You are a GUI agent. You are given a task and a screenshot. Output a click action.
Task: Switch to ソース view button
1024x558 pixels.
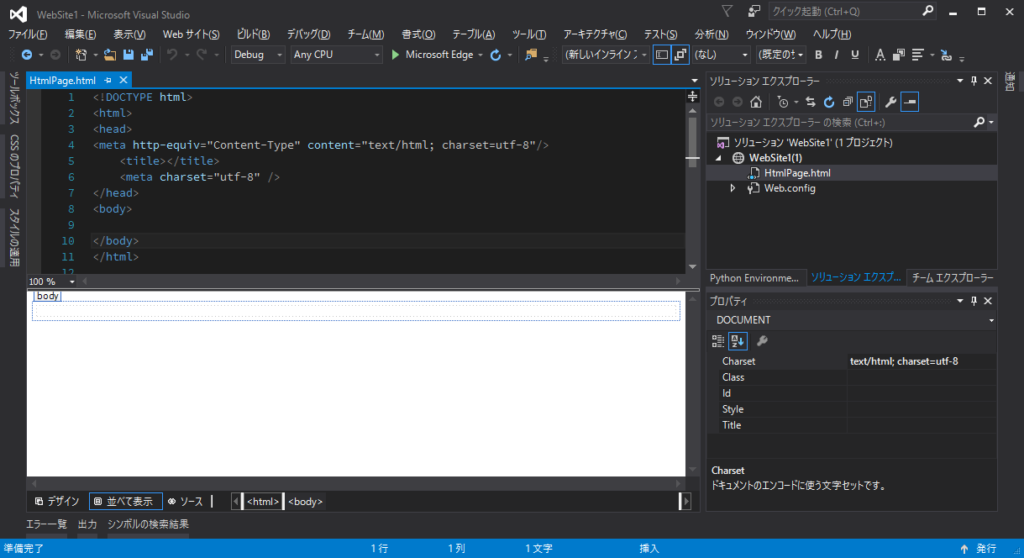(x=185, y=501)
